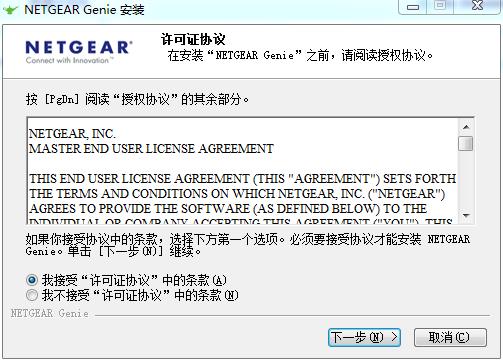Click the NETGEAR Genie title bar icon

coord(10,9)
